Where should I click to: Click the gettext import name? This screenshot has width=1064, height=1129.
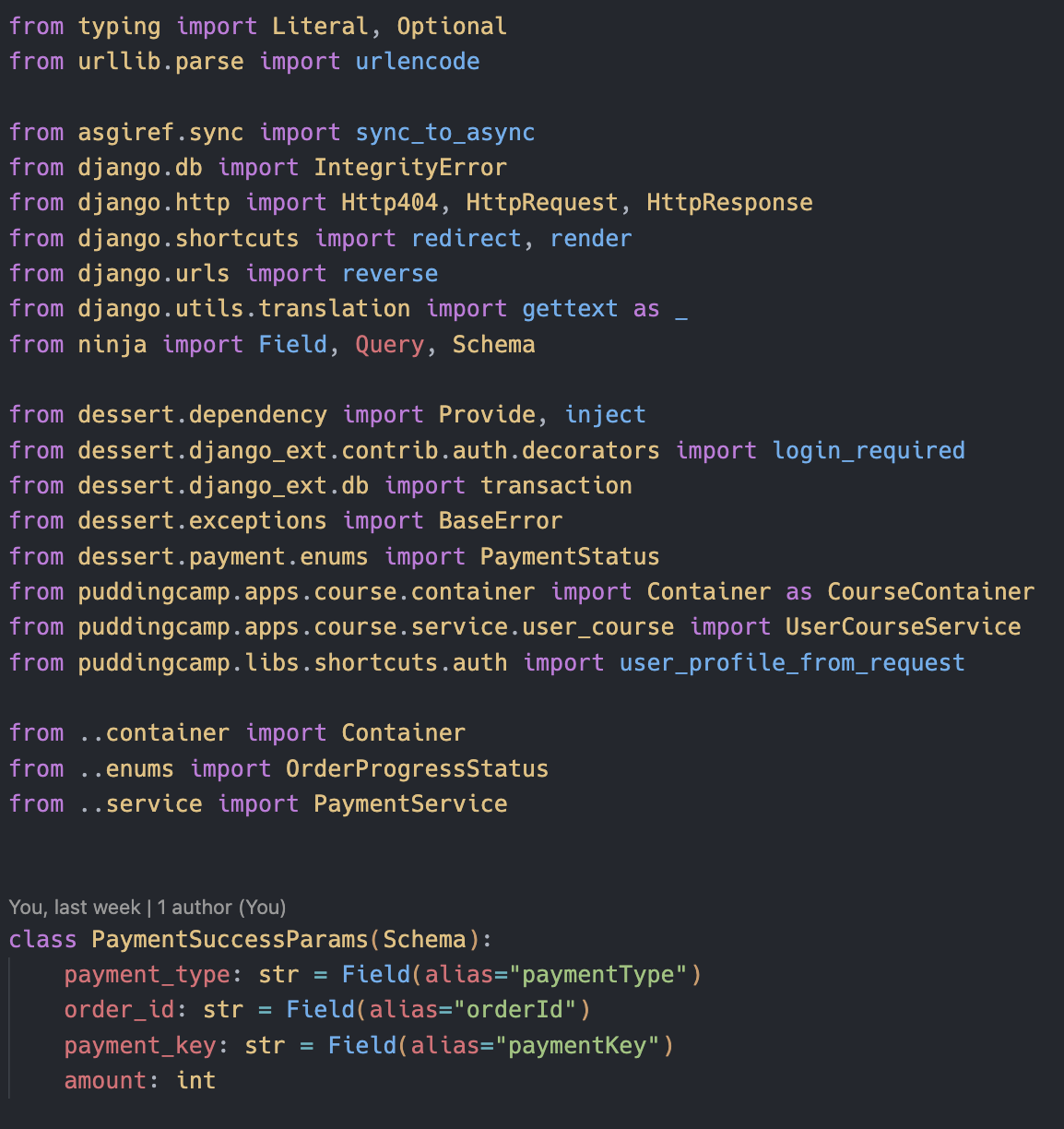[x=570, y=309]
